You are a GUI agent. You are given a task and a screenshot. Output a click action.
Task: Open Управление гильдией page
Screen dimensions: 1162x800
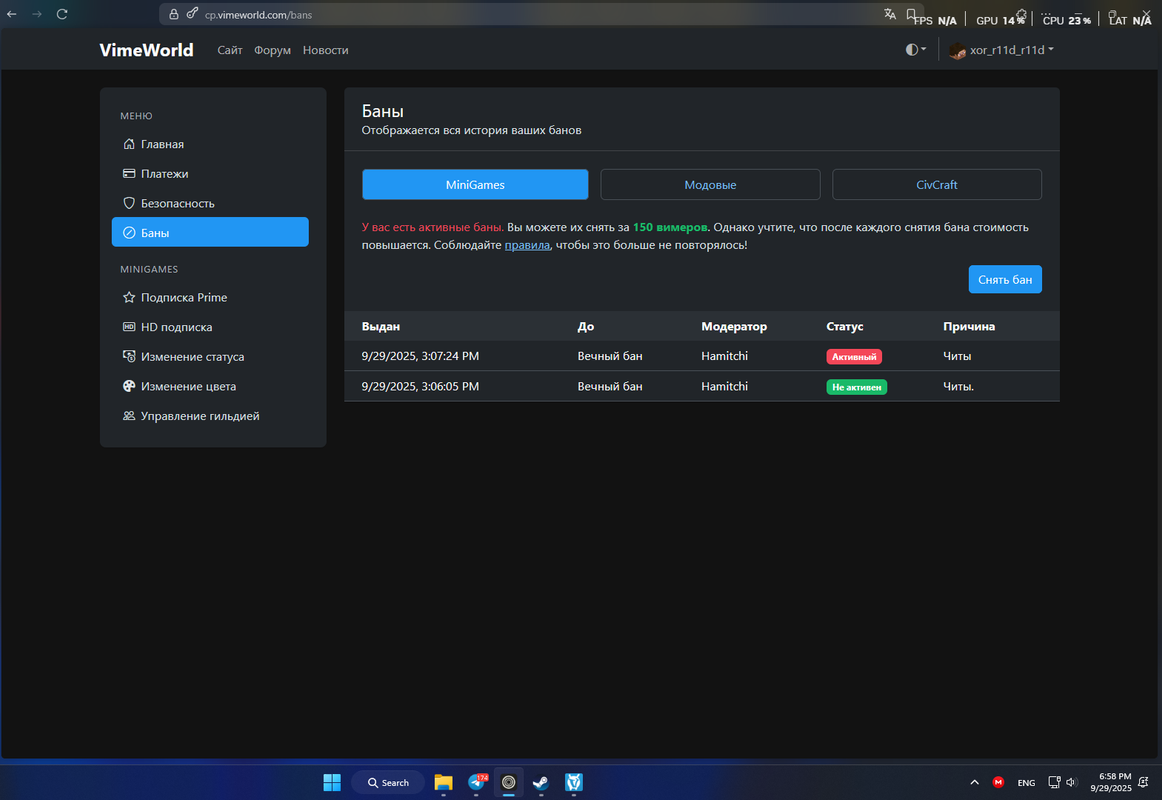click(210, 416)
